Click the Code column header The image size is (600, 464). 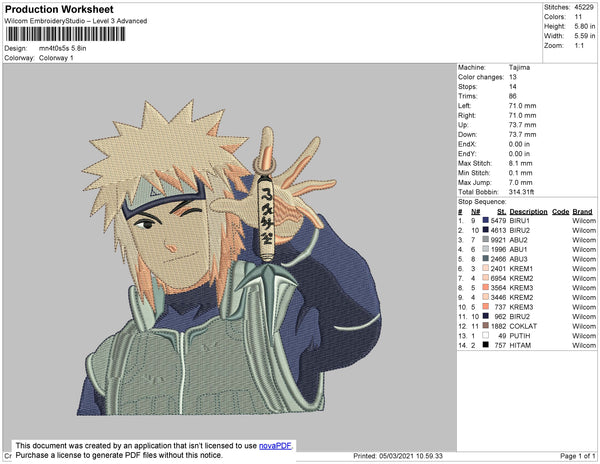point(561,212)
